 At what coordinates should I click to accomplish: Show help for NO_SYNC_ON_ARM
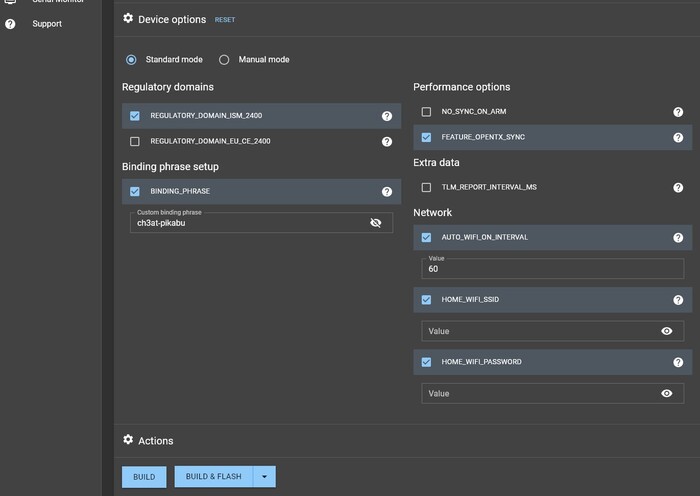point(678,112)
